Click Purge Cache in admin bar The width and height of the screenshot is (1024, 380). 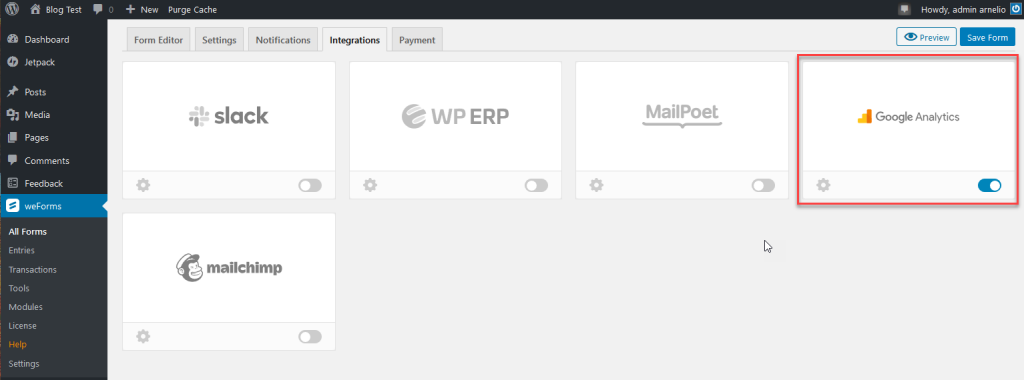pyautogui.click(x=192, y=10)
